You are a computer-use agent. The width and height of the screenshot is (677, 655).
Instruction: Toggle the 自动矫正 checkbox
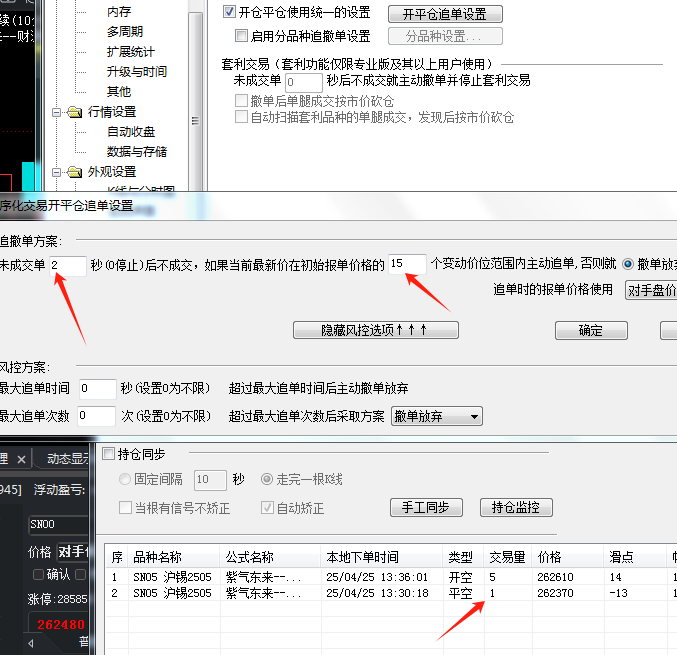click(267, 508)
